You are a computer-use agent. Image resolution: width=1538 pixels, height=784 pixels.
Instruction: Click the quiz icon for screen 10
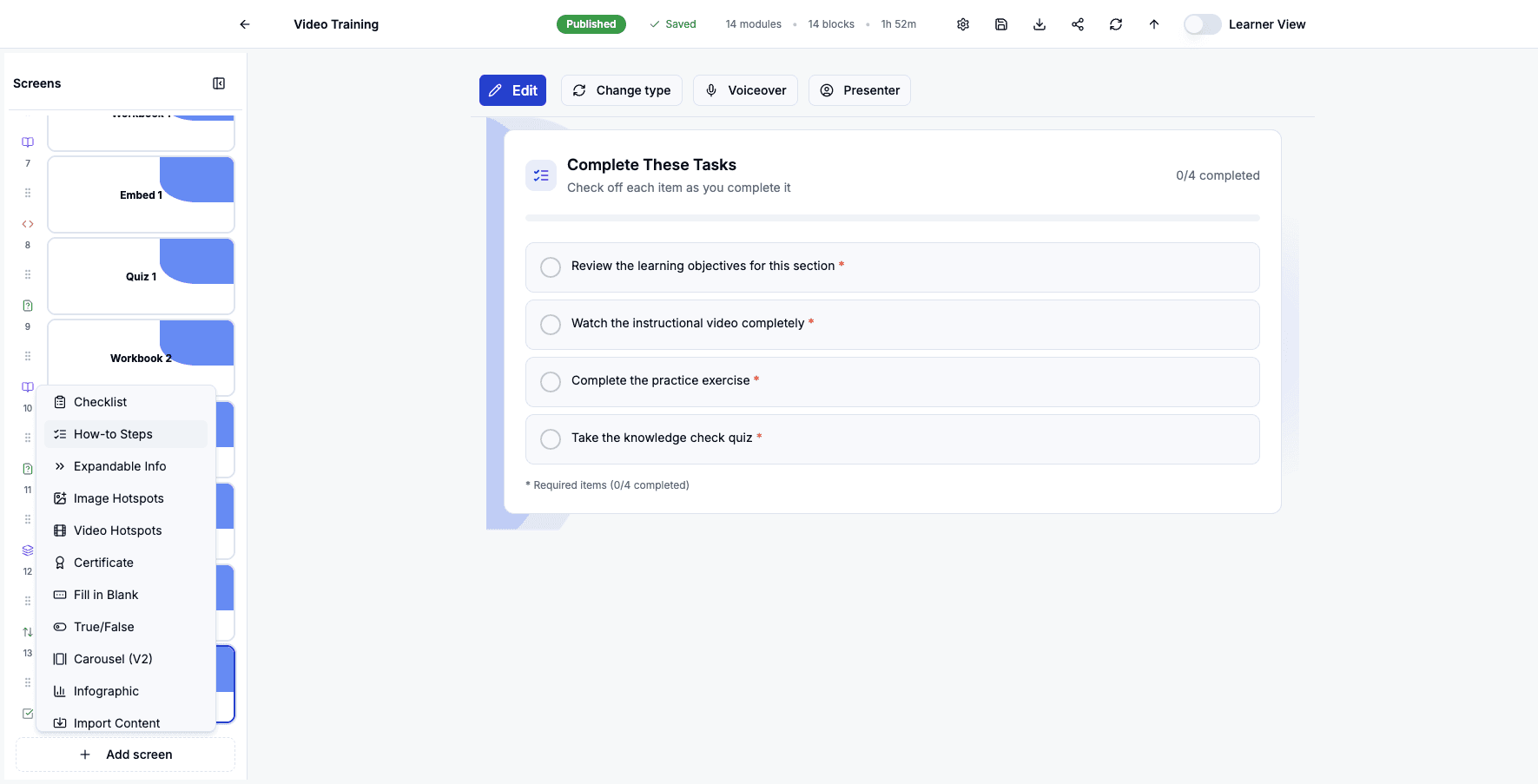28,469
